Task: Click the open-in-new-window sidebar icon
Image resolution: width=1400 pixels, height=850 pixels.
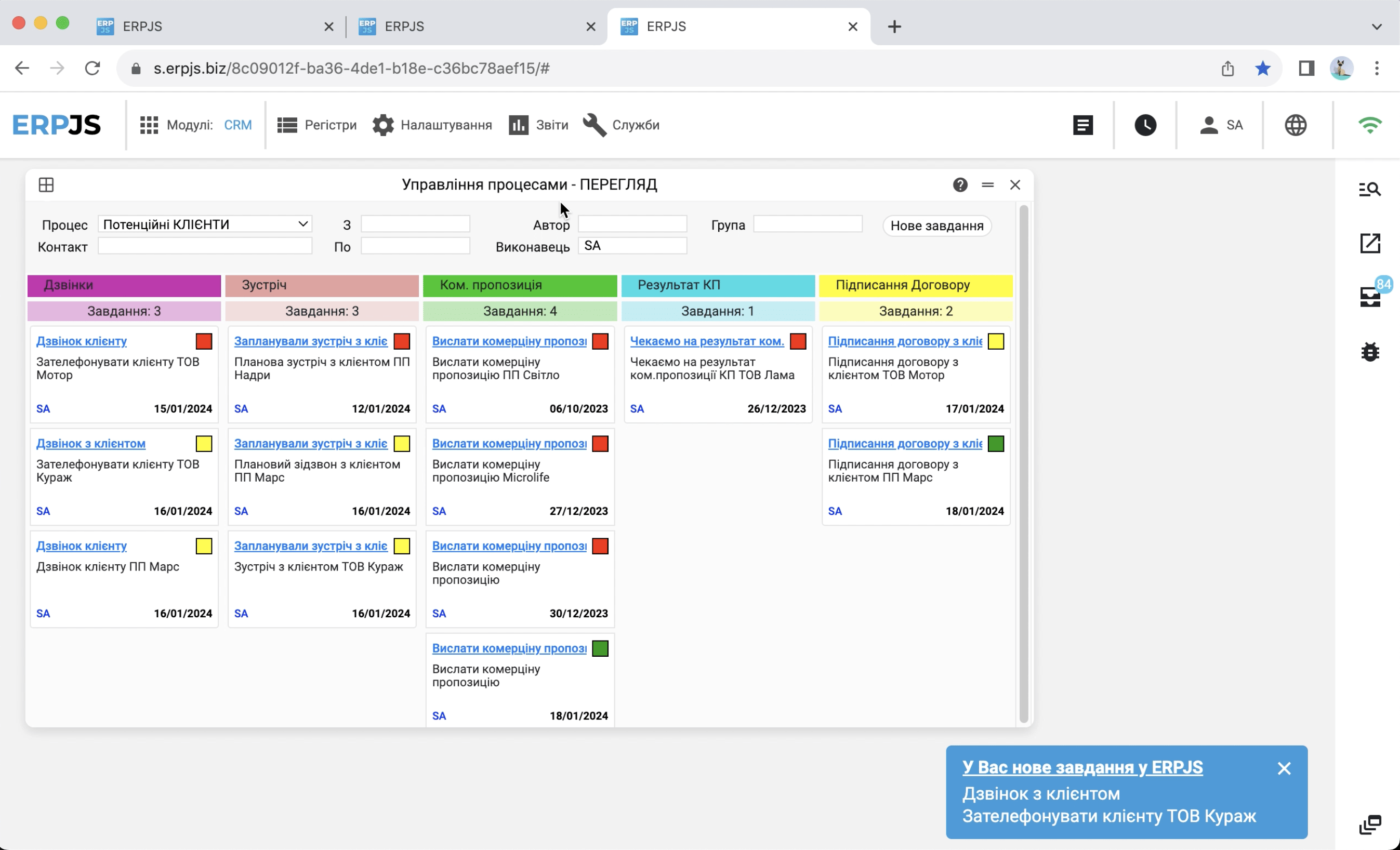Action: (1370, 243)
